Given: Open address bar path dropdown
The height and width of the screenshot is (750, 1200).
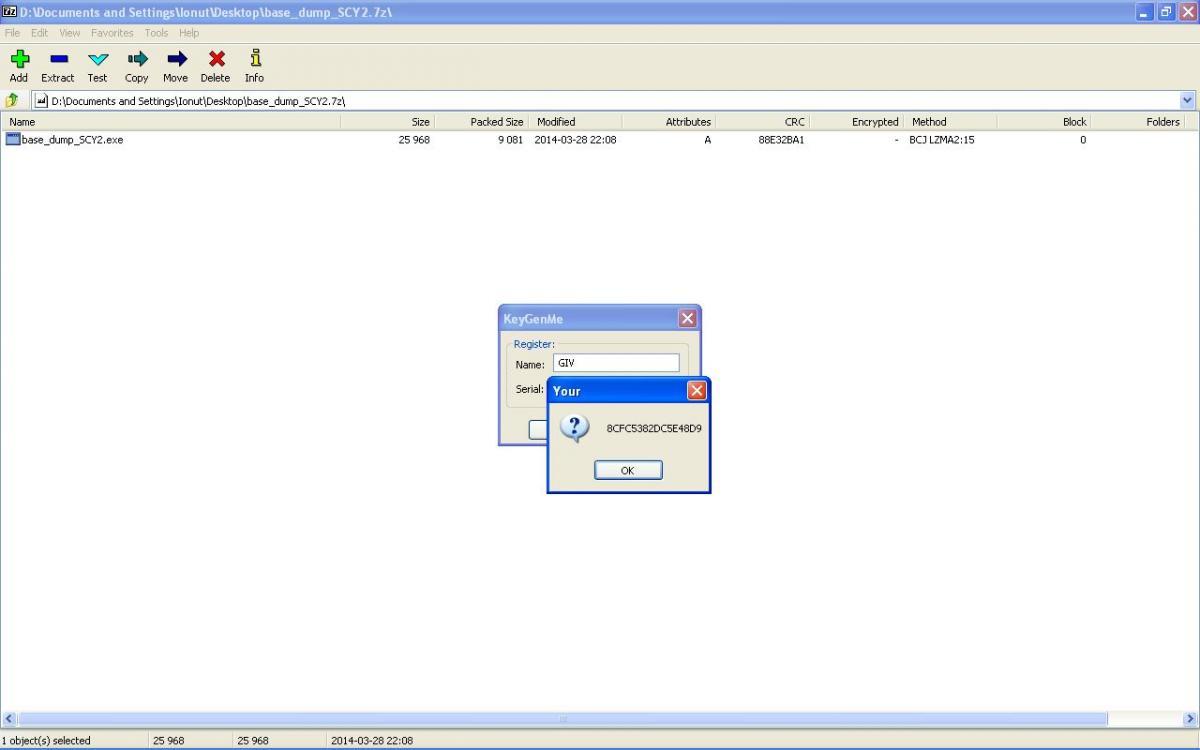Looking at the screenshot, I should pyautogui.click(x=1188, y=100).
